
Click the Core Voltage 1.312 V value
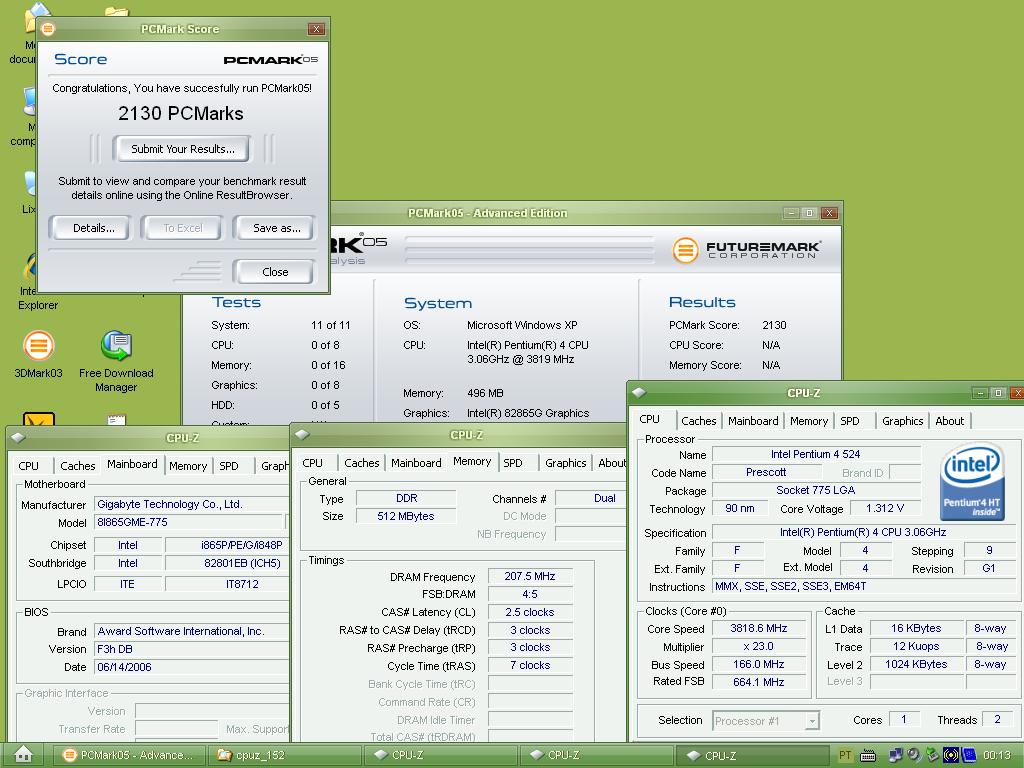pos(885,508)
